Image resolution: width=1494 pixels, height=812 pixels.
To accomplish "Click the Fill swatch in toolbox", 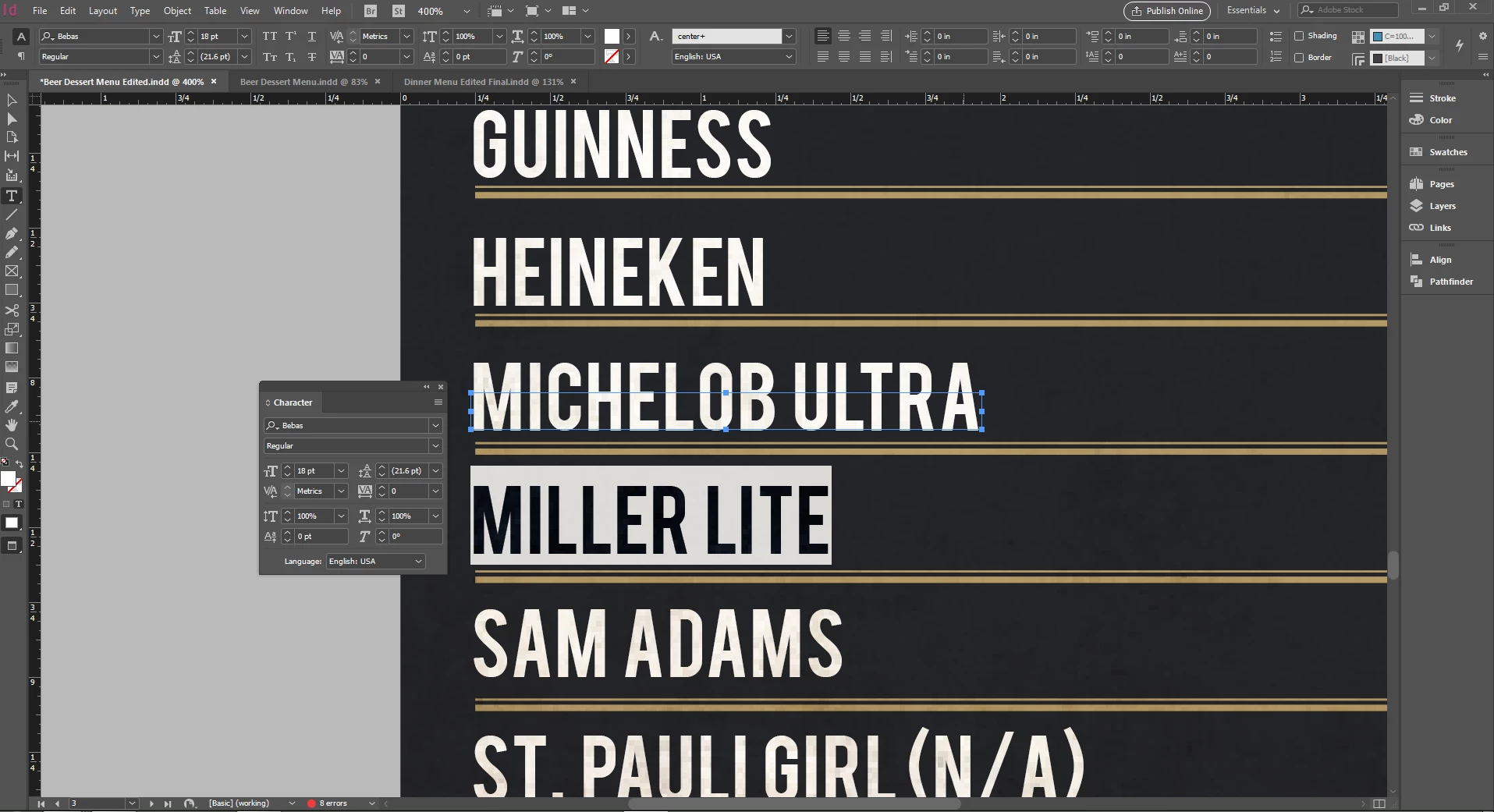I will point(8,478).
